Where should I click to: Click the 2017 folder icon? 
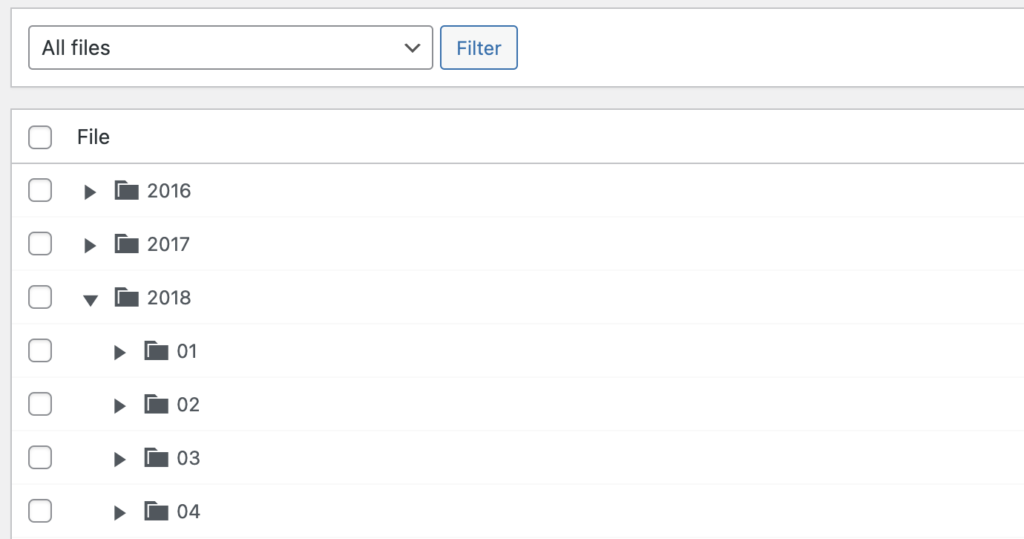(x=126, y=244)
